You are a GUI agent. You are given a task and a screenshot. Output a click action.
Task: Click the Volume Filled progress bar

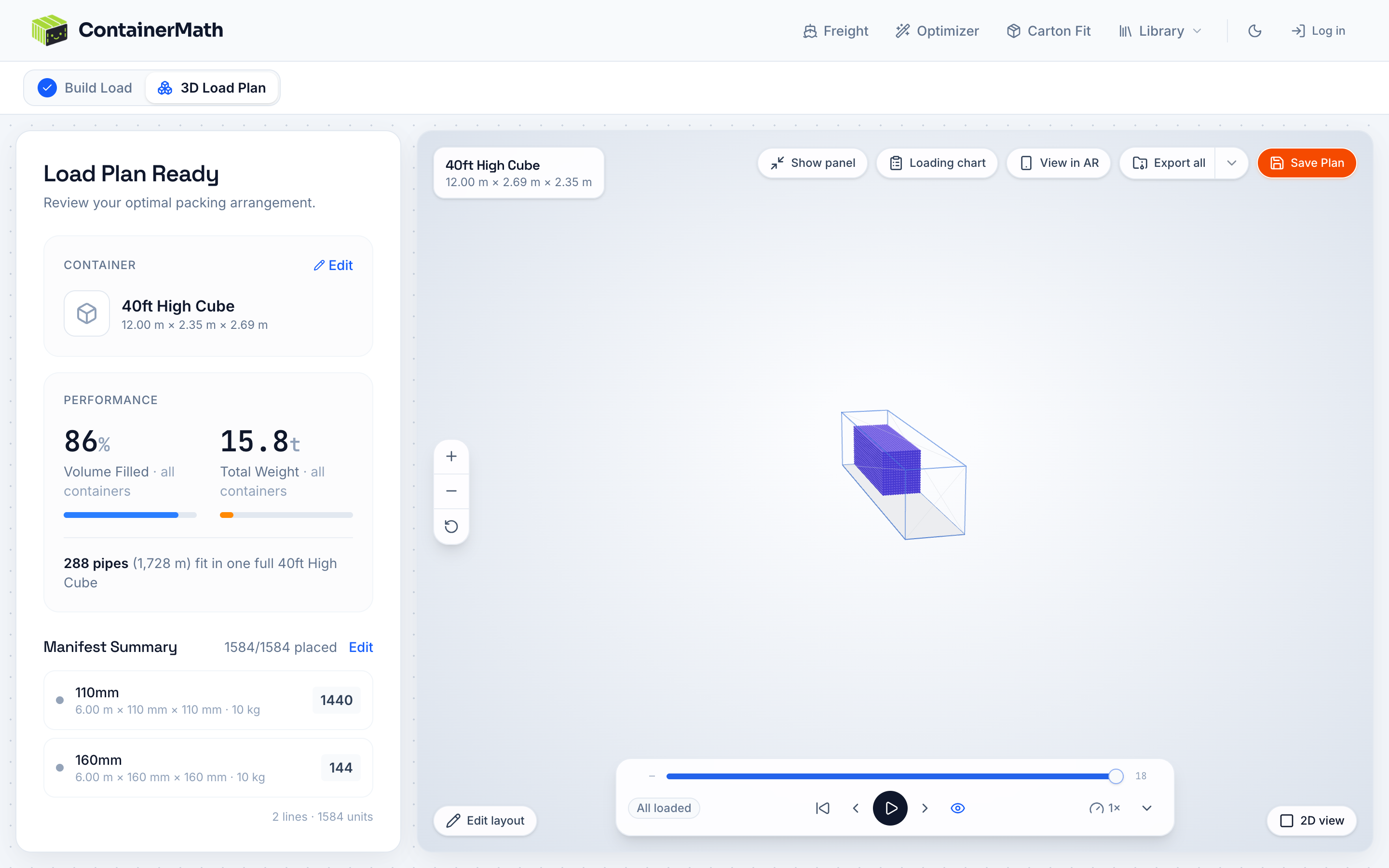tap(130, 515)
